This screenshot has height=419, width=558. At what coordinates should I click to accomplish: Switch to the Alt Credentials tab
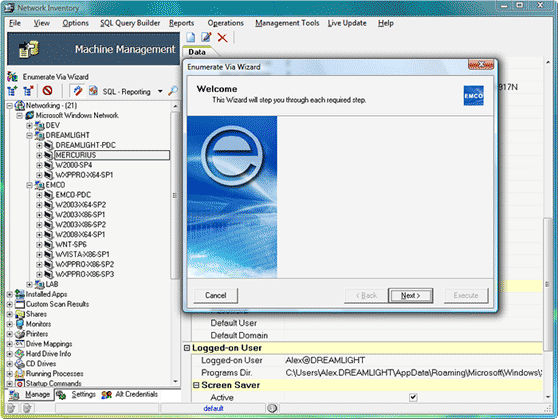[x=130, y=394]
